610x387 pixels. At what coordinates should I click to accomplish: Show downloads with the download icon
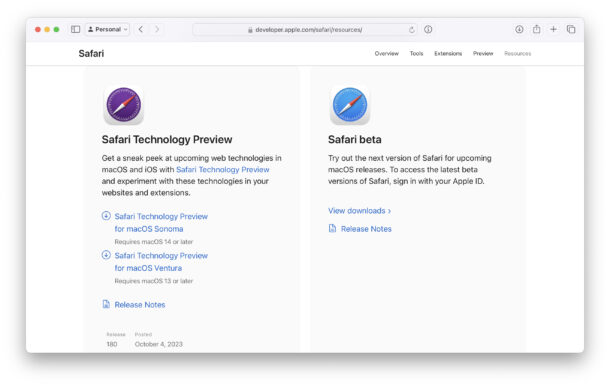coord(519,29)
